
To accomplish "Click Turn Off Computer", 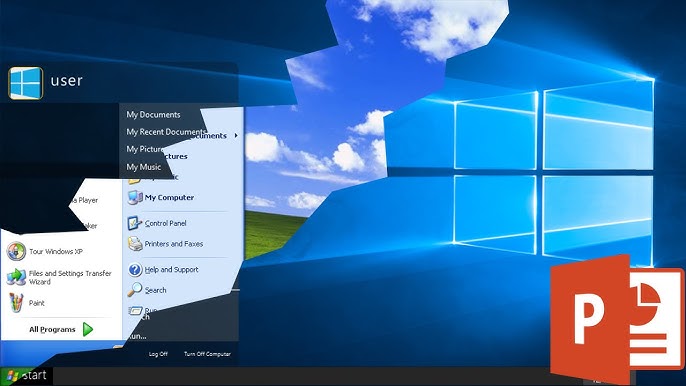I will (207, 354).
